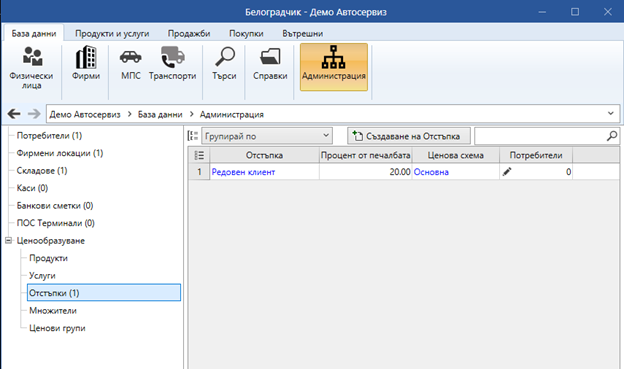Click the grouping icon beside Групирай по
Screen dimensions: 624x369
pyautogui.click(x=193, y=136)
